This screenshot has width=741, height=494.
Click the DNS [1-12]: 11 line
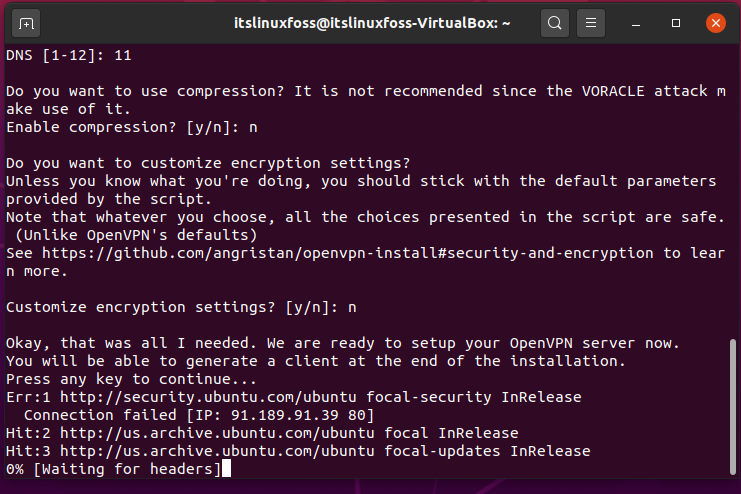coord(69,55)
